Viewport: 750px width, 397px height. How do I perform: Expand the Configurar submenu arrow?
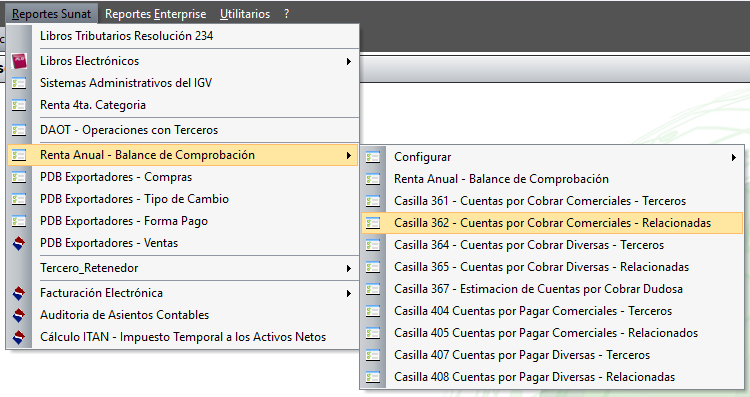tap(734, 157)
